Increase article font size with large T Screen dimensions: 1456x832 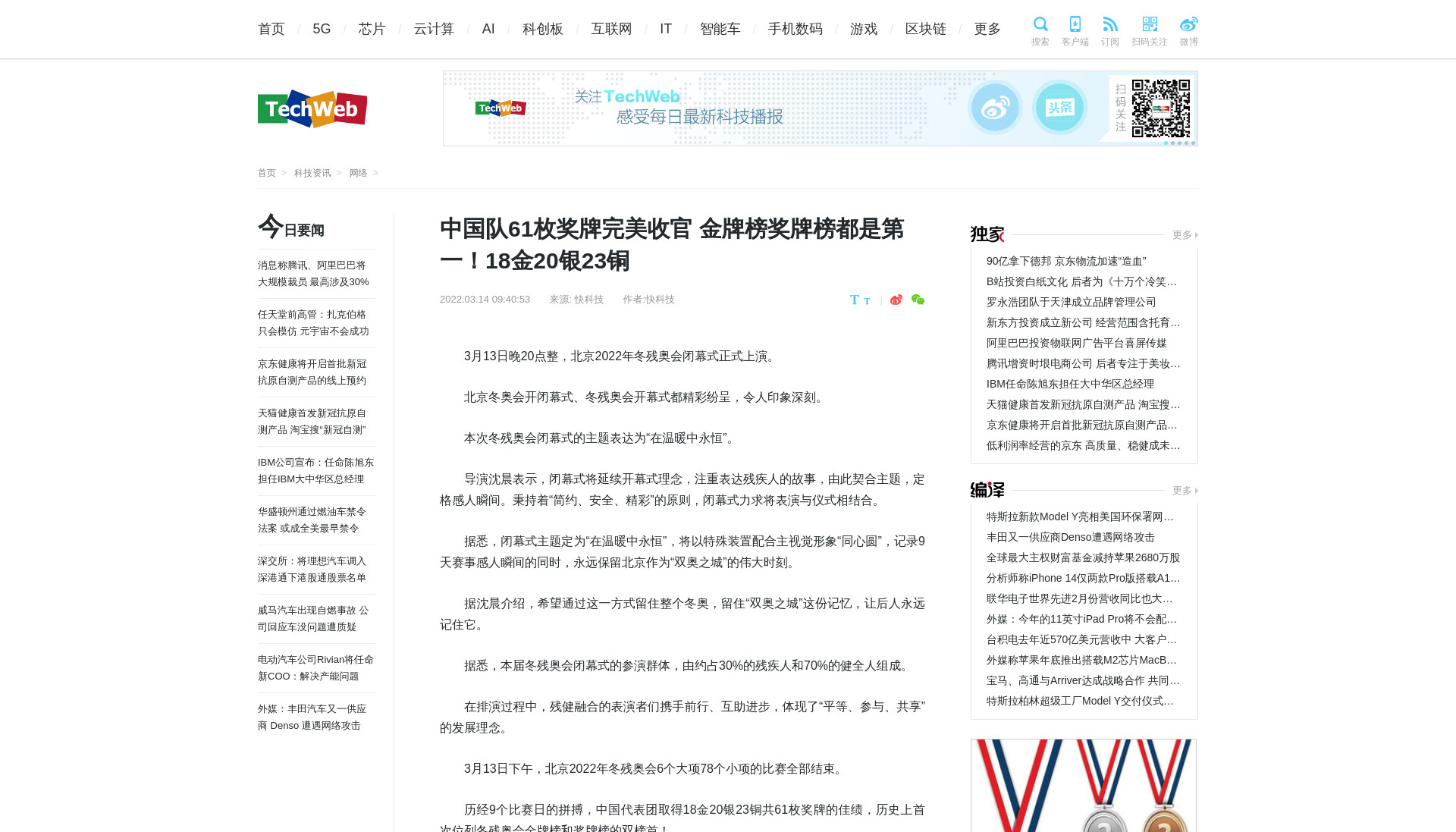coord(855,300)
